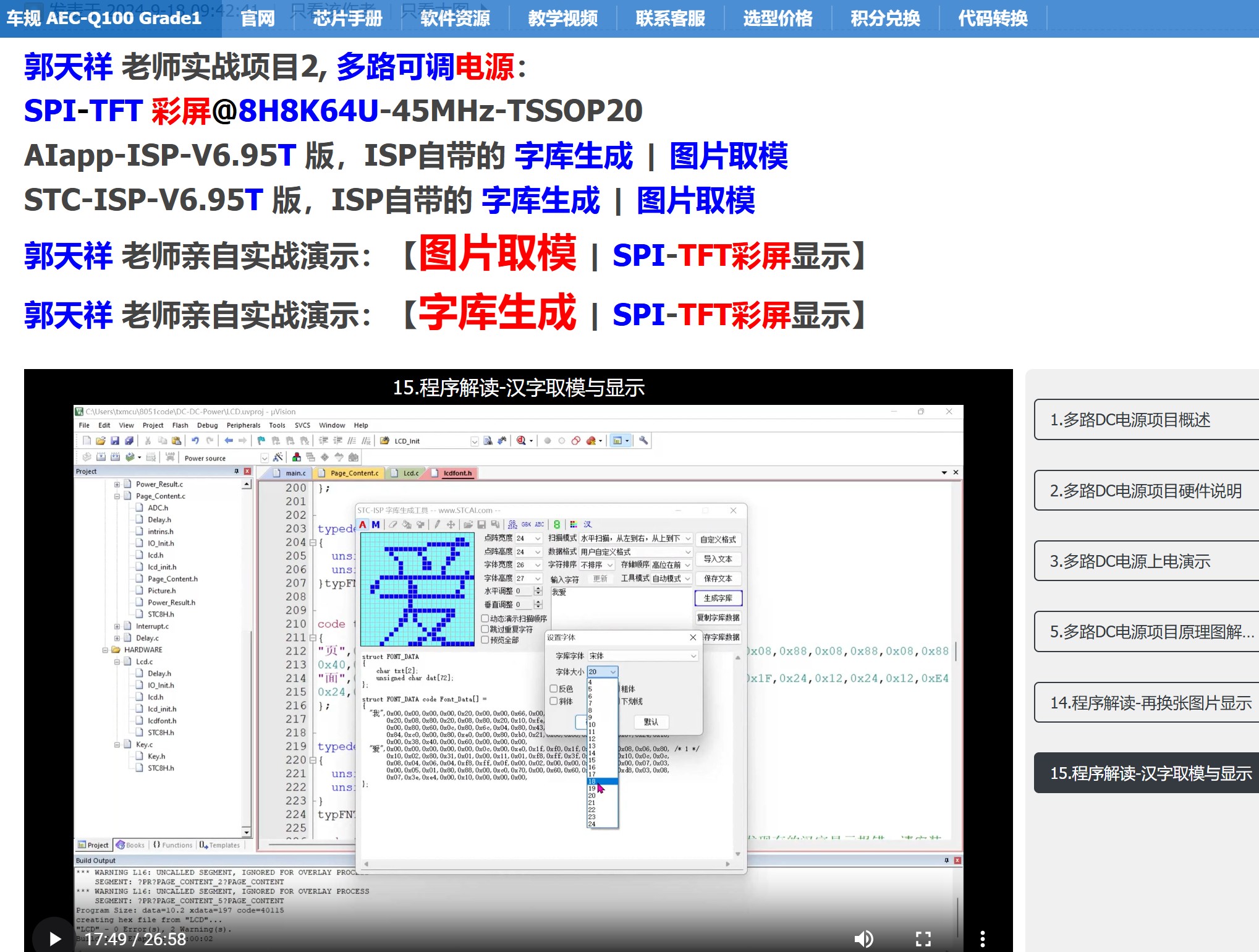Click the Undo icon in µVision toolbar
The height and width of the screenshot is (952, 1259).
(195, 441)
